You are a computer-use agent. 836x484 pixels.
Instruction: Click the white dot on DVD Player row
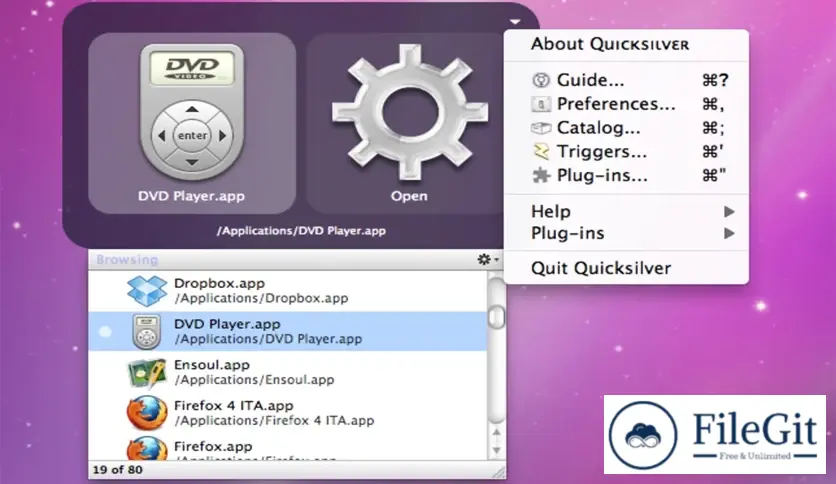106,332
